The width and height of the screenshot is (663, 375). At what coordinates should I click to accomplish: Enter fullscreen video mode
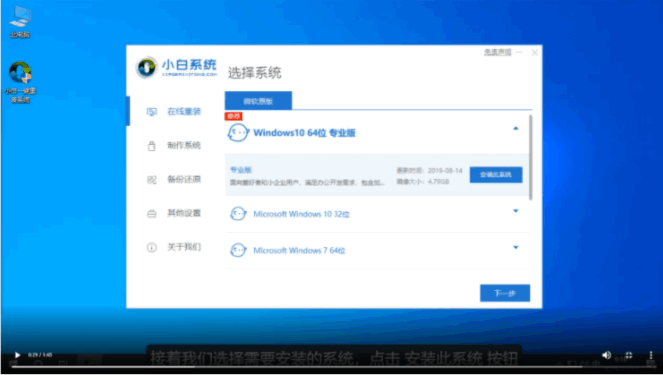[629, 355]
